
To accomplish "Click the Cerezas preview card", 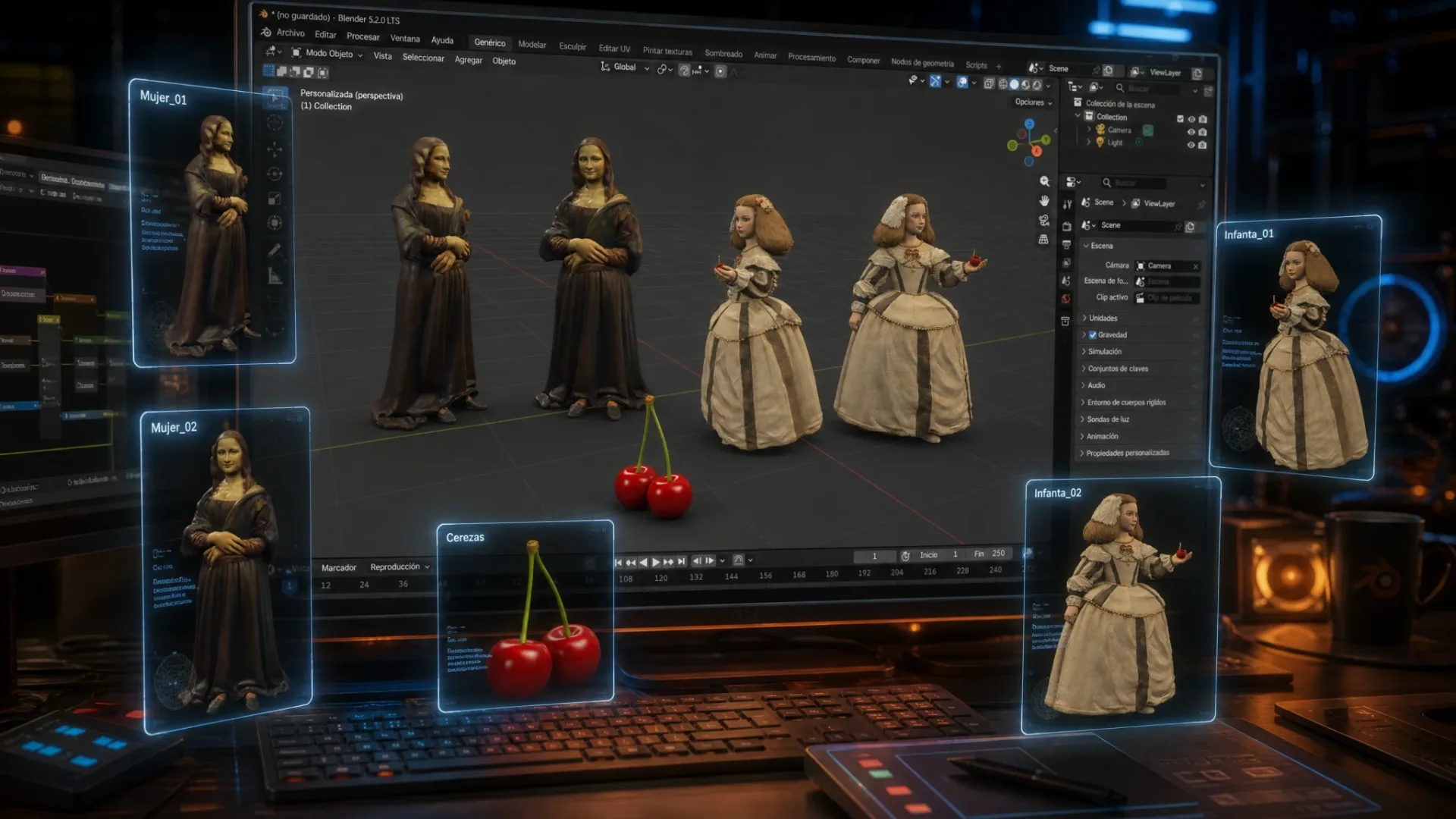I will tap(525, 616).
